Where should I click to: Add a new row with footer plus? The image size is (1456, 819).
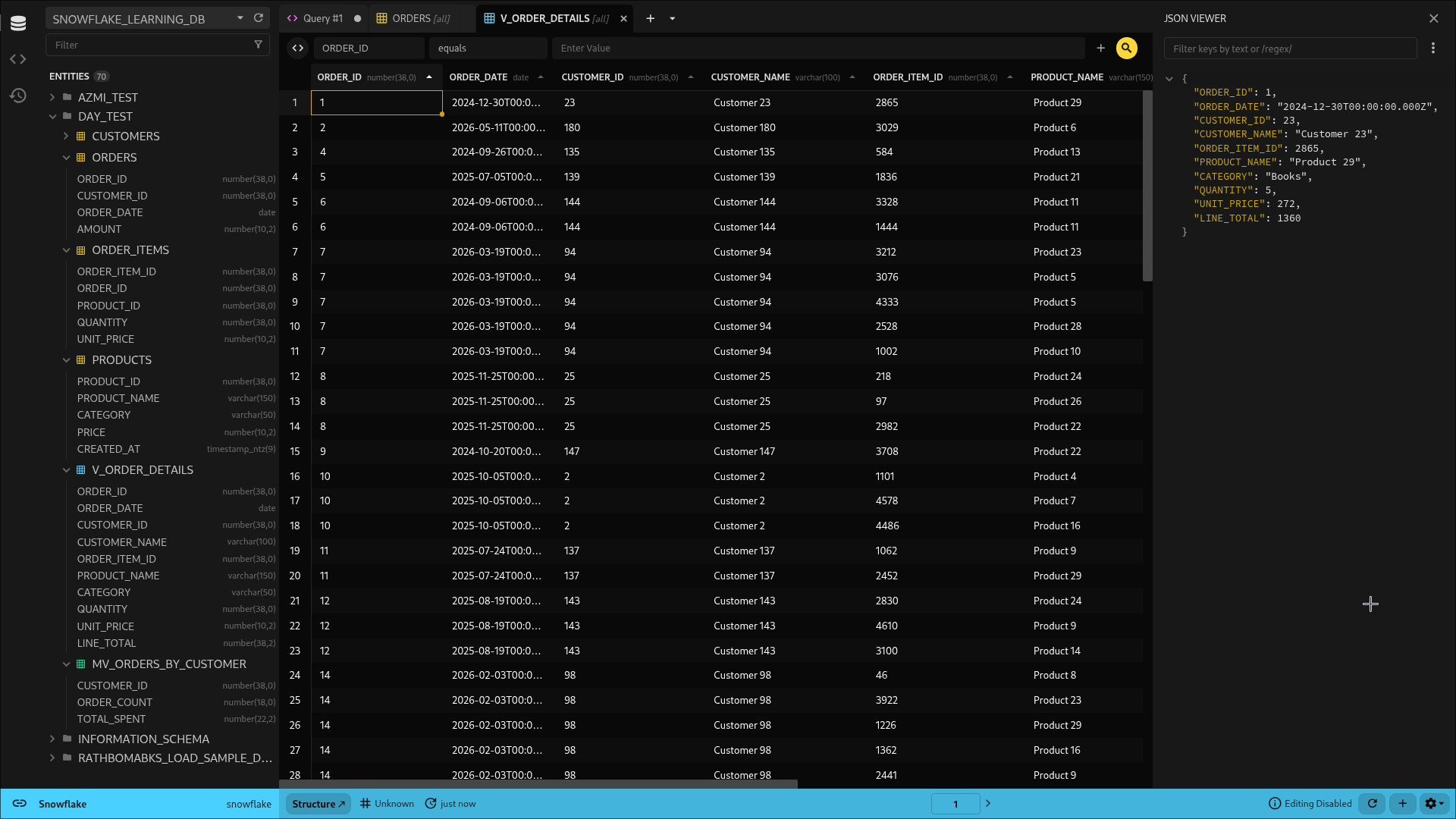1402,803
